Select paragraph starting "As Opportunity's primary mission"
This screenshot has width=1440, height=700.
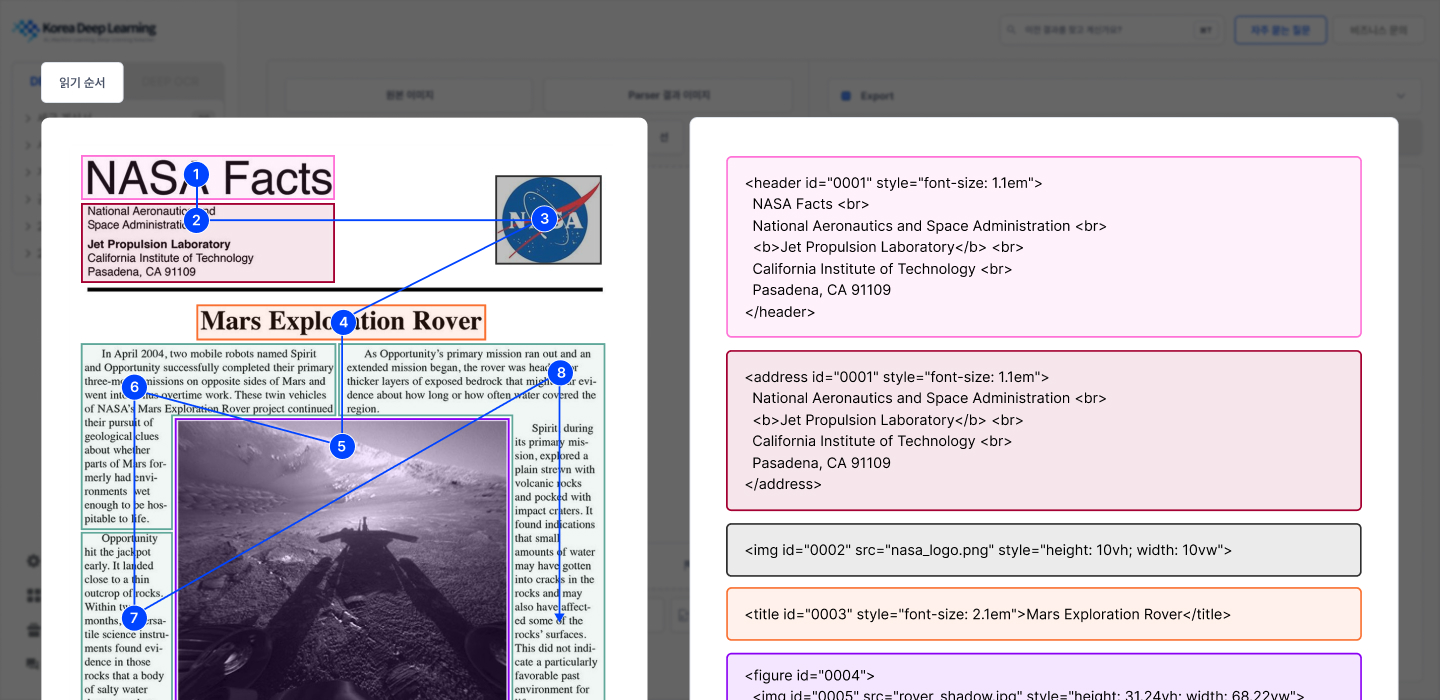coord(473,380)
